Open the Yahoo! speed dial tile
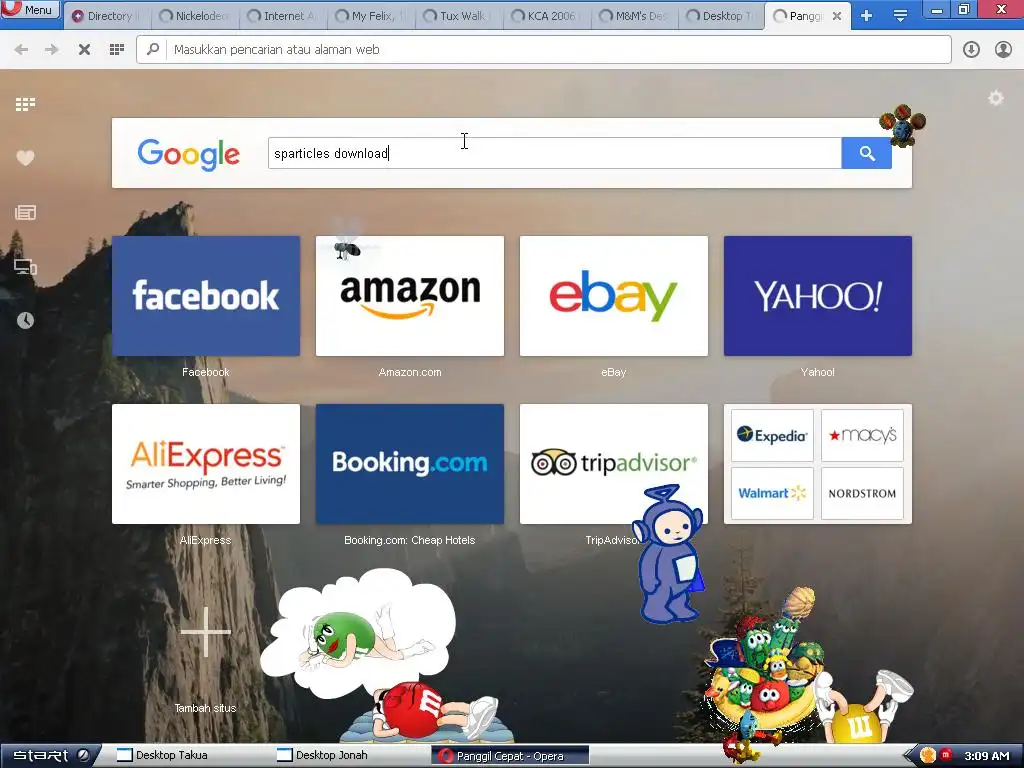 (818, 296)
